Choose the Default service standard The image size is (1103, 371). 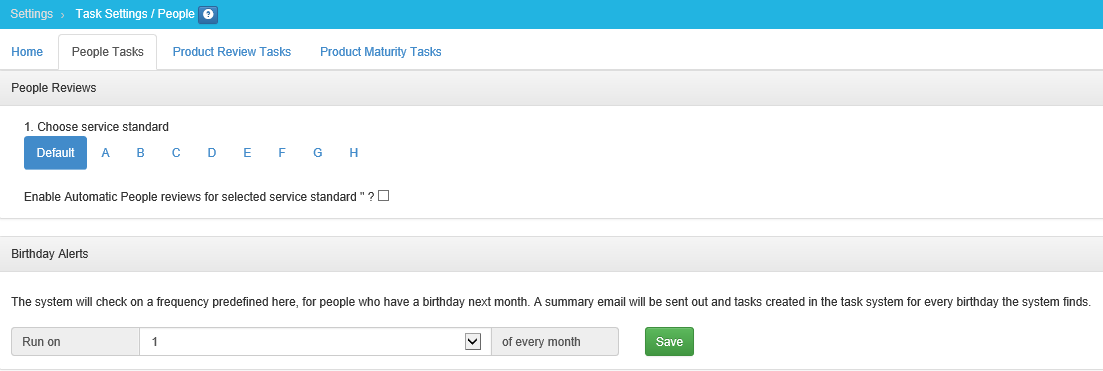click(x=56, y=153)
